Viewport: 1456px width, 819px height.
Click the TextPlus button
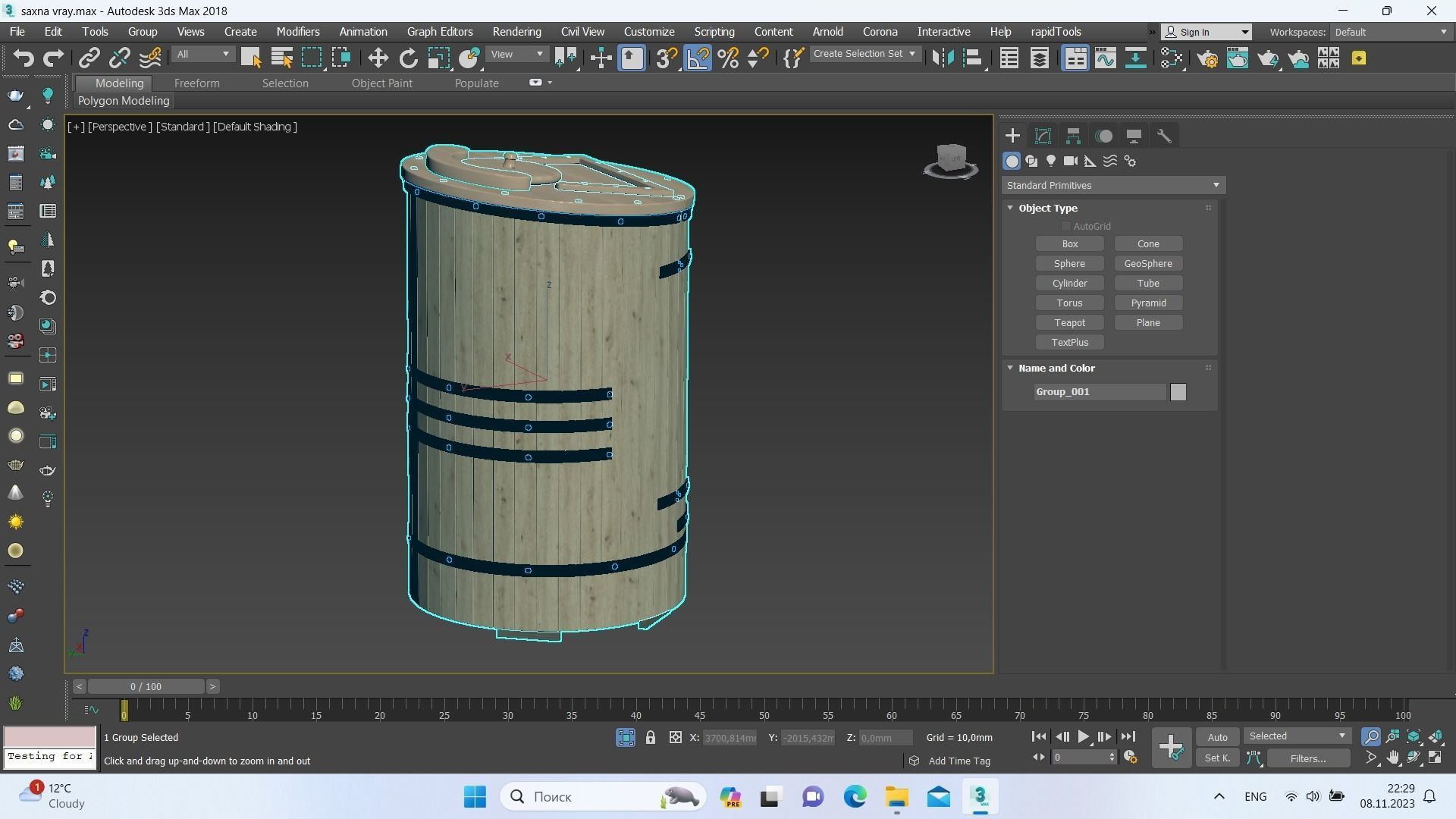click(1069, 343)
